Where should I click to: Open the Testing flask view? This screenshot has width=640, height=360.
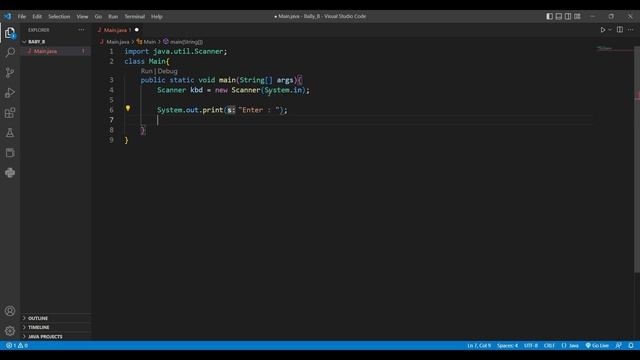10,133
